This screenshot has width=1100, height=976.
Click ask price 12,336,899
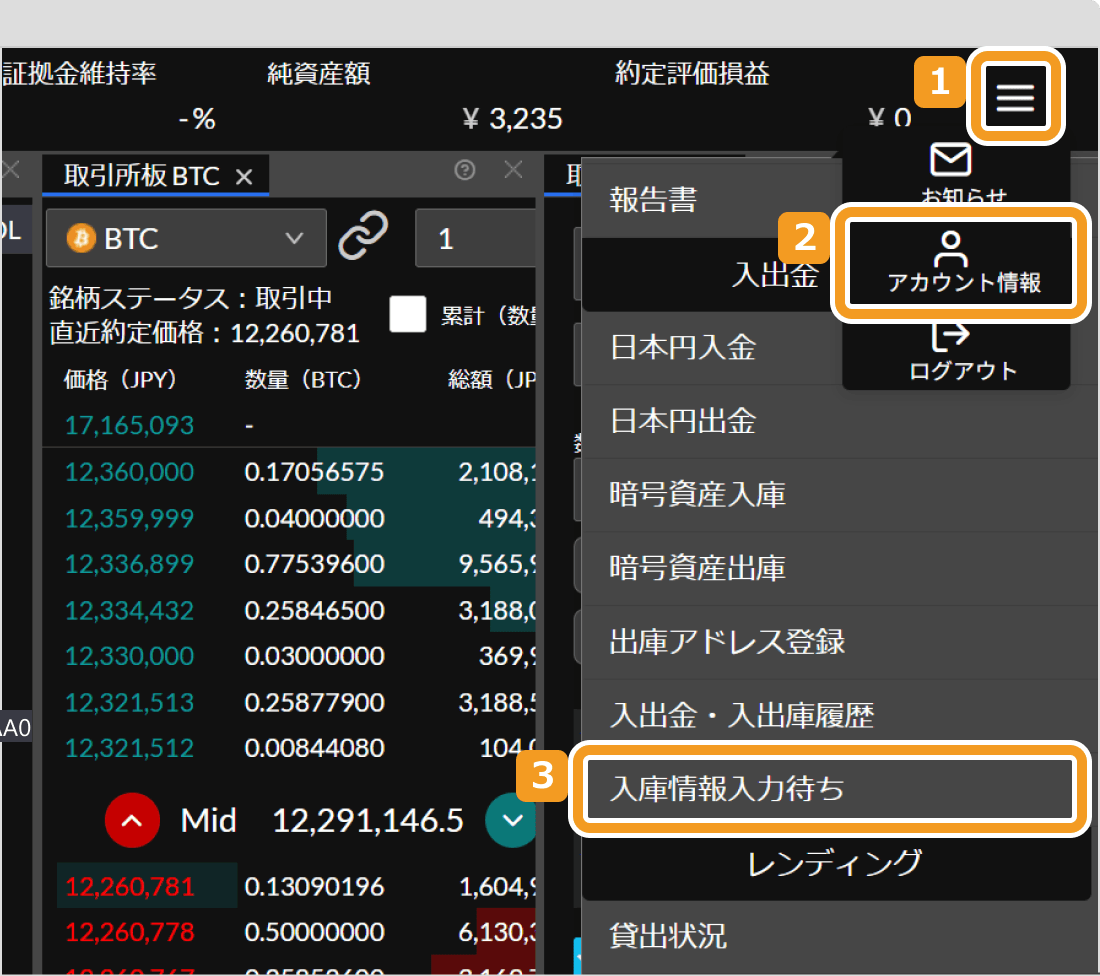coord(129,564)
